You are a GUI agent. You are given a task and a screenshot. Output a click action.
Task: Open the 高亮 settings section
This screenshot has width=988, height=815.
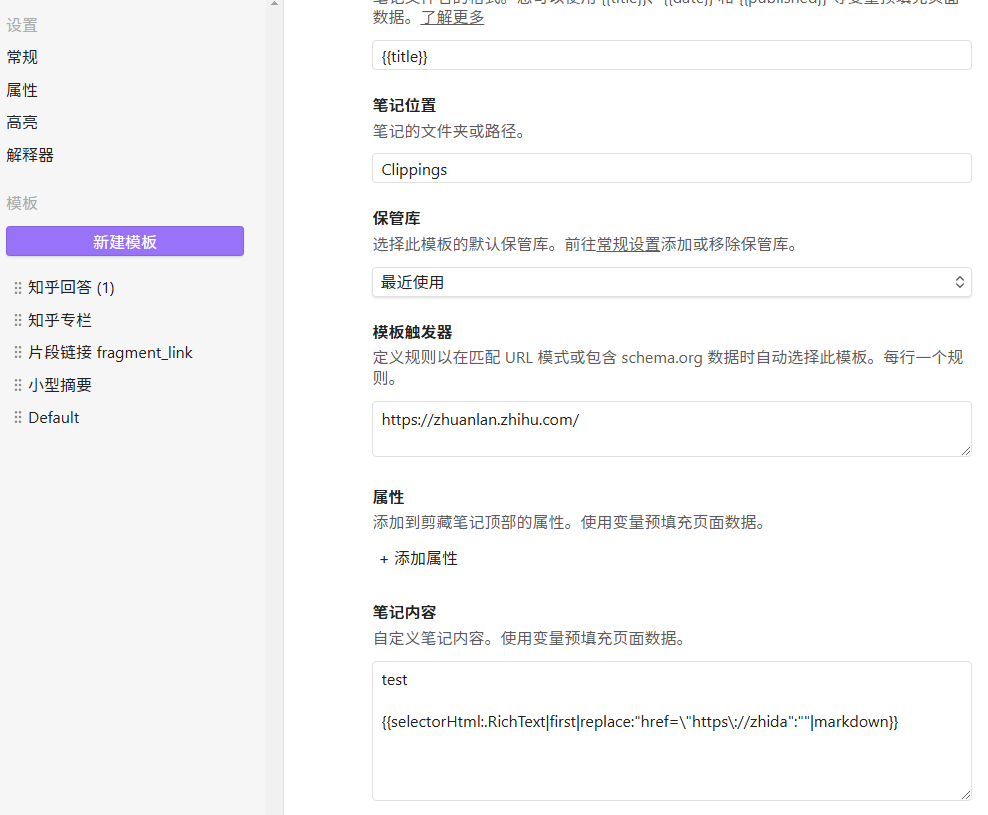[x=22, y=122]
